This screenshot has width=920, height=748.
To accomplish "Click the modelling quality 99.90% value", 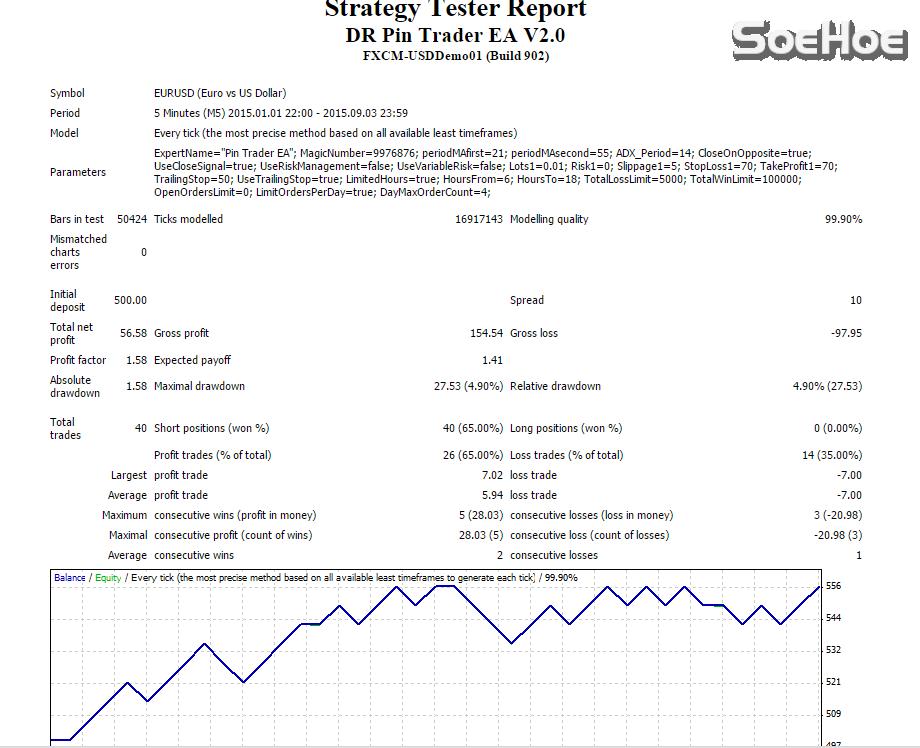I will [843, 219].
